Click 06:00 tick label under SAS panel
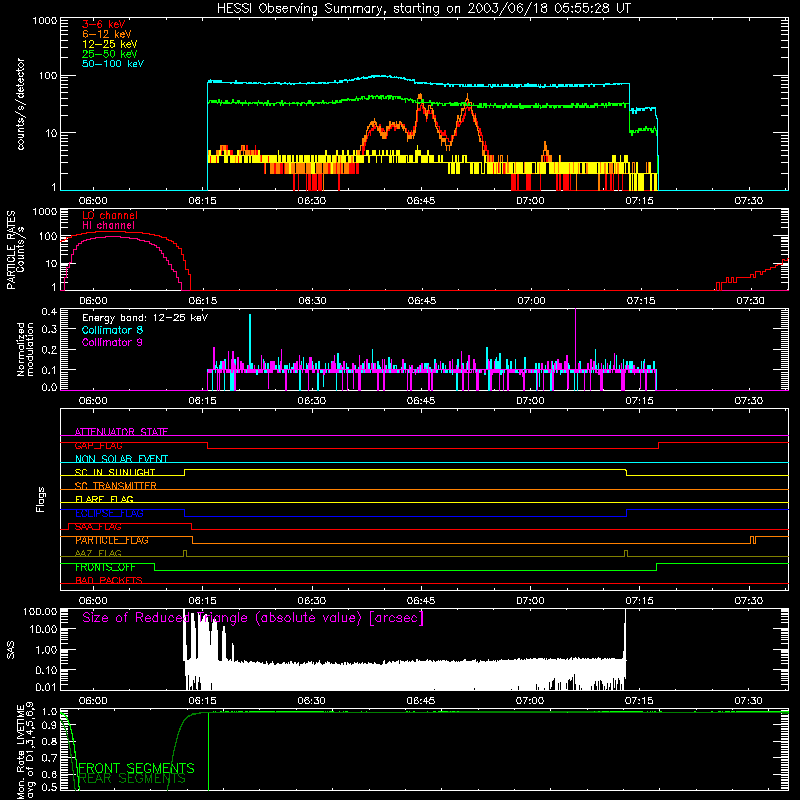800x800 pixels. point(93,701)
